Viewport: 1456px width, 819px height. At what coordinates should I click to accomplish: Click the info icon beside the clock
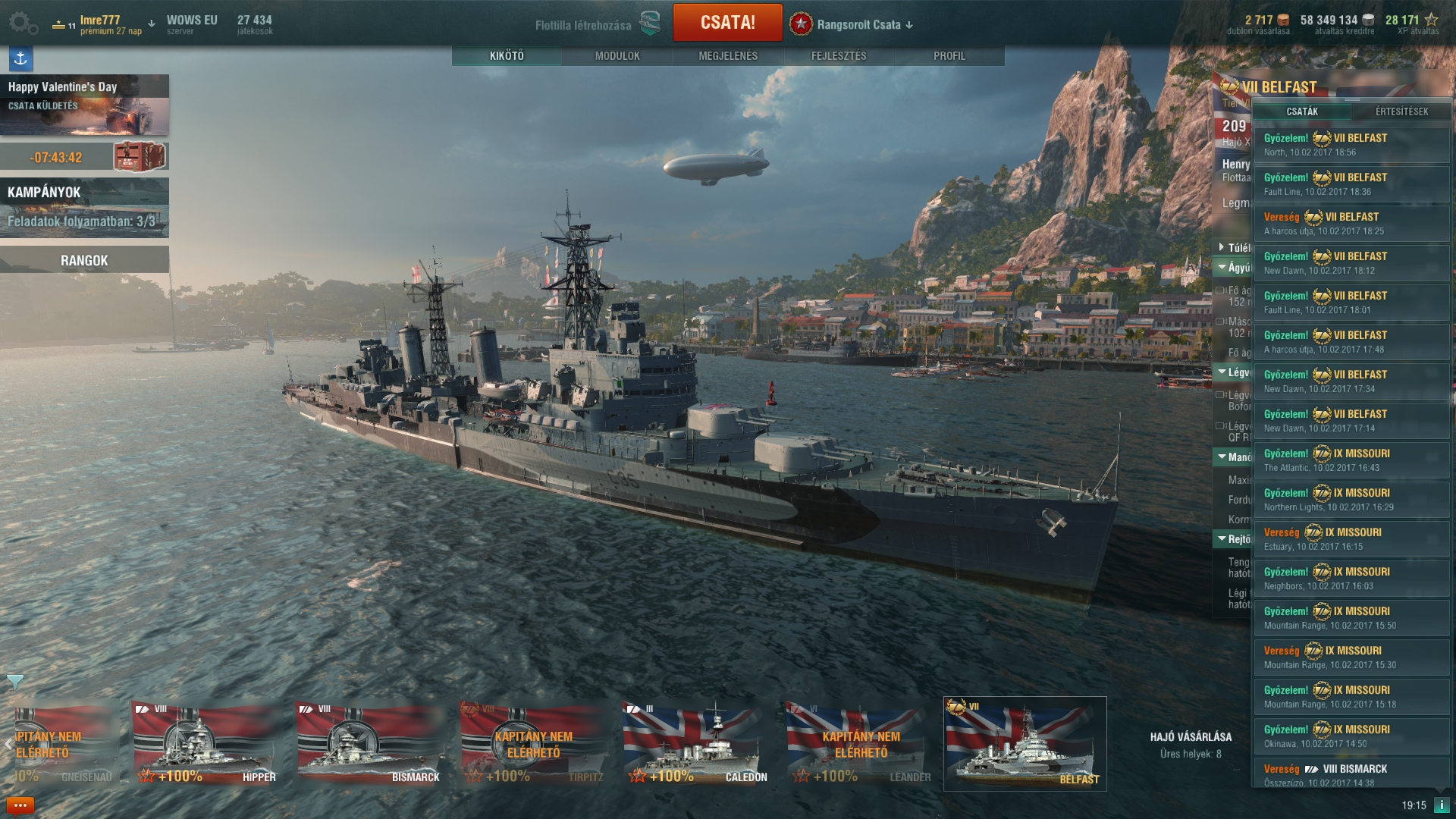(x=1441, y=805)
